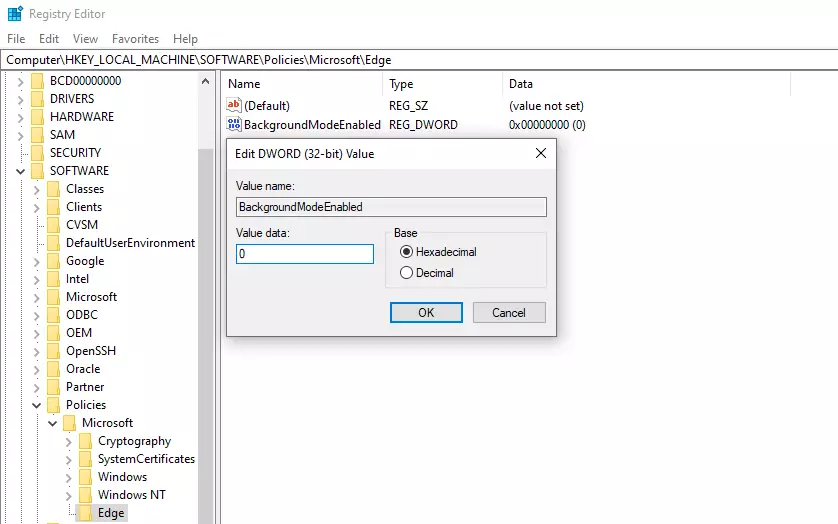Click the Edge folder icon
The width and height of the screenshot is (838, 524).
(x=85, y=513)
